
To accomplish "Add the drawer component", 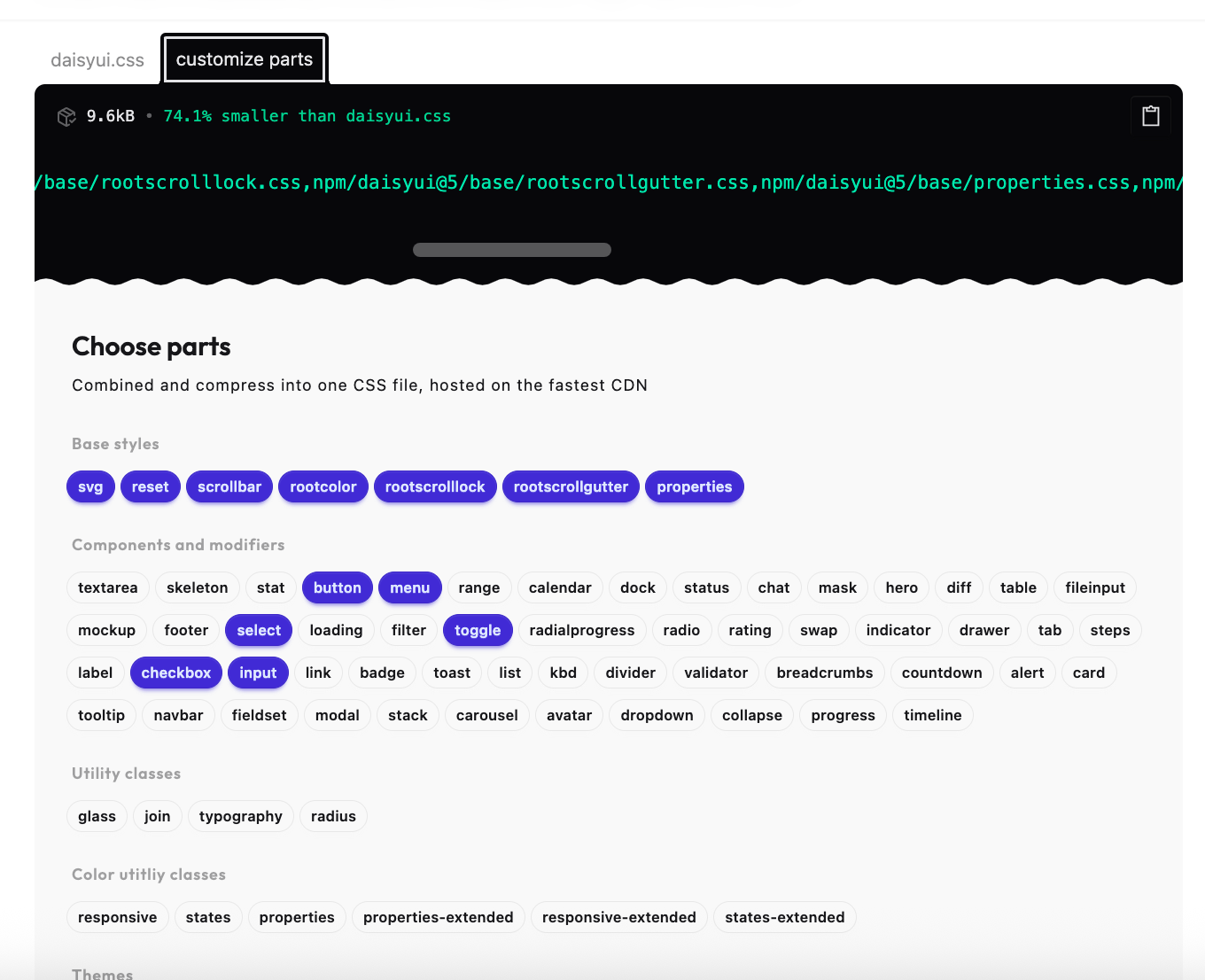I will click(x=984, y=630).
